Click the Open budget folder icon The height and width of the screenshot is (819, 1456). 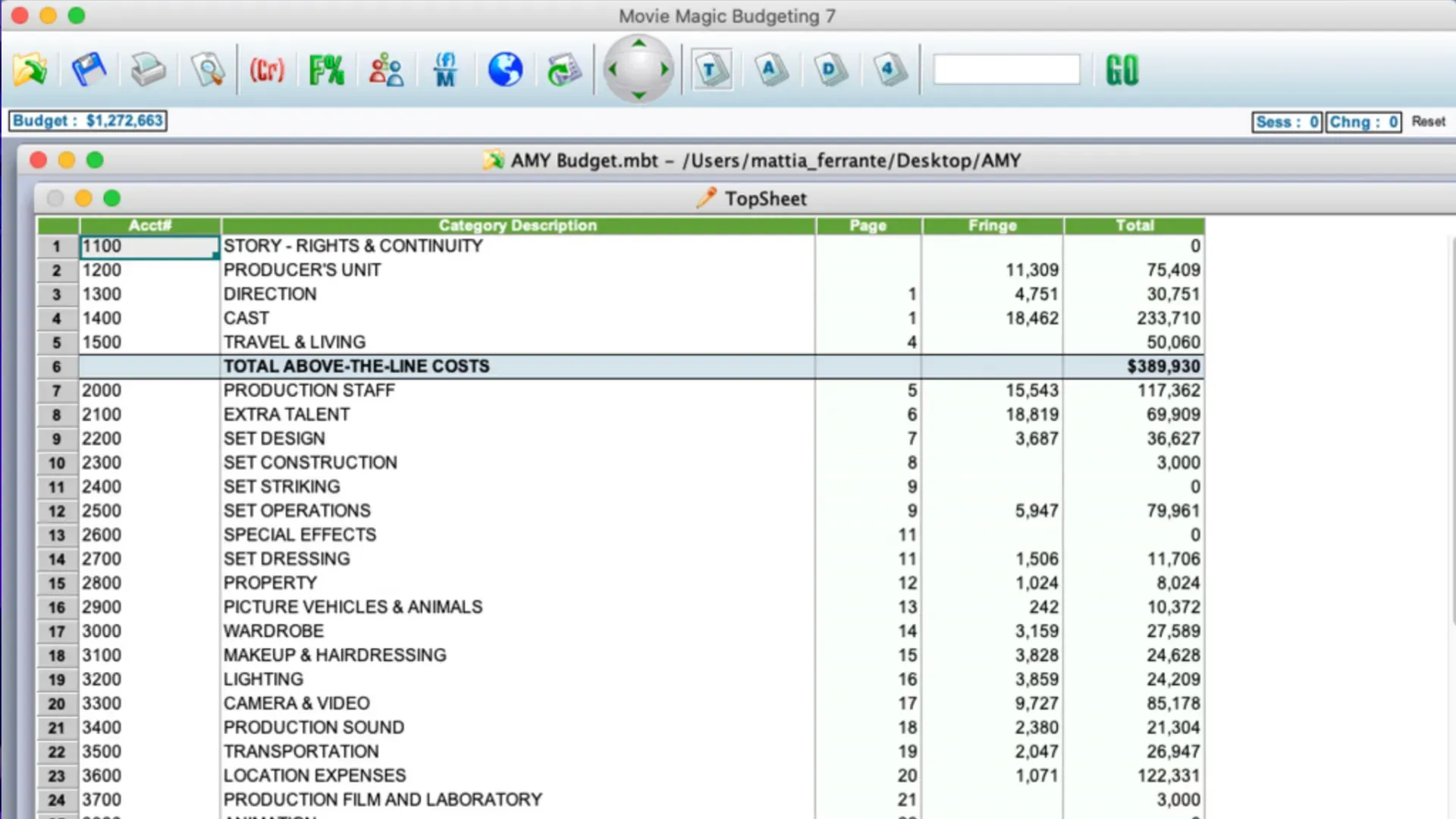pyautogui.click(x=30, y=70)
